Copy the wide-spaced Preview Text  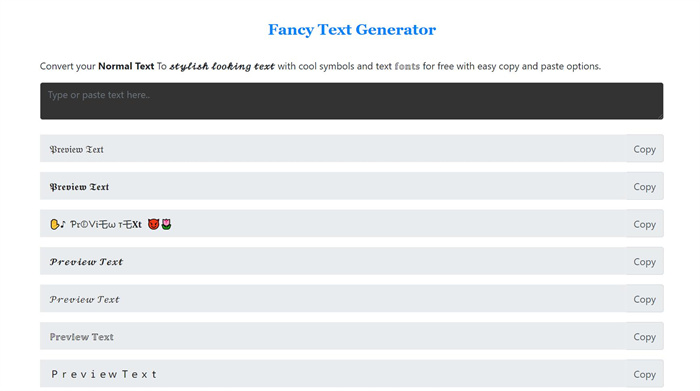pos(644,374)
